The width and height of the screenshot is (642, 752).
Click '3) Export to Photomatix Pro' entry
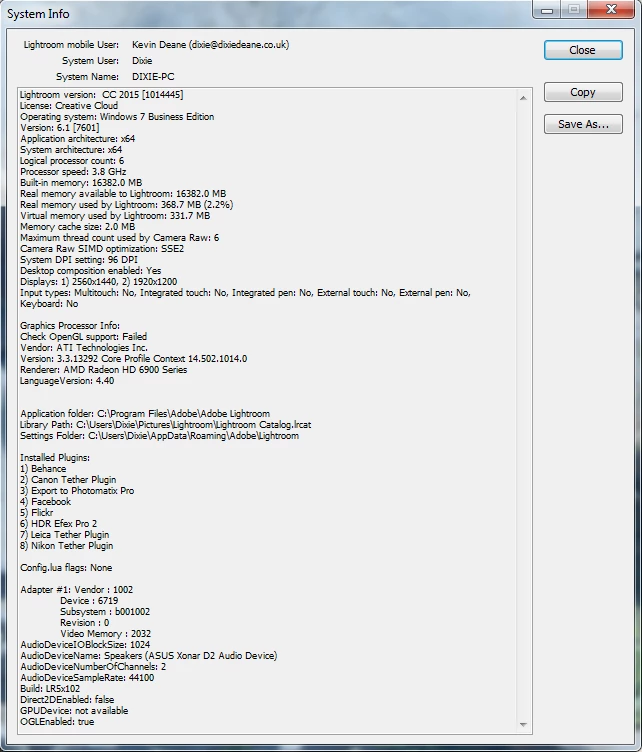pyautogui.click(x=77, y=491)
